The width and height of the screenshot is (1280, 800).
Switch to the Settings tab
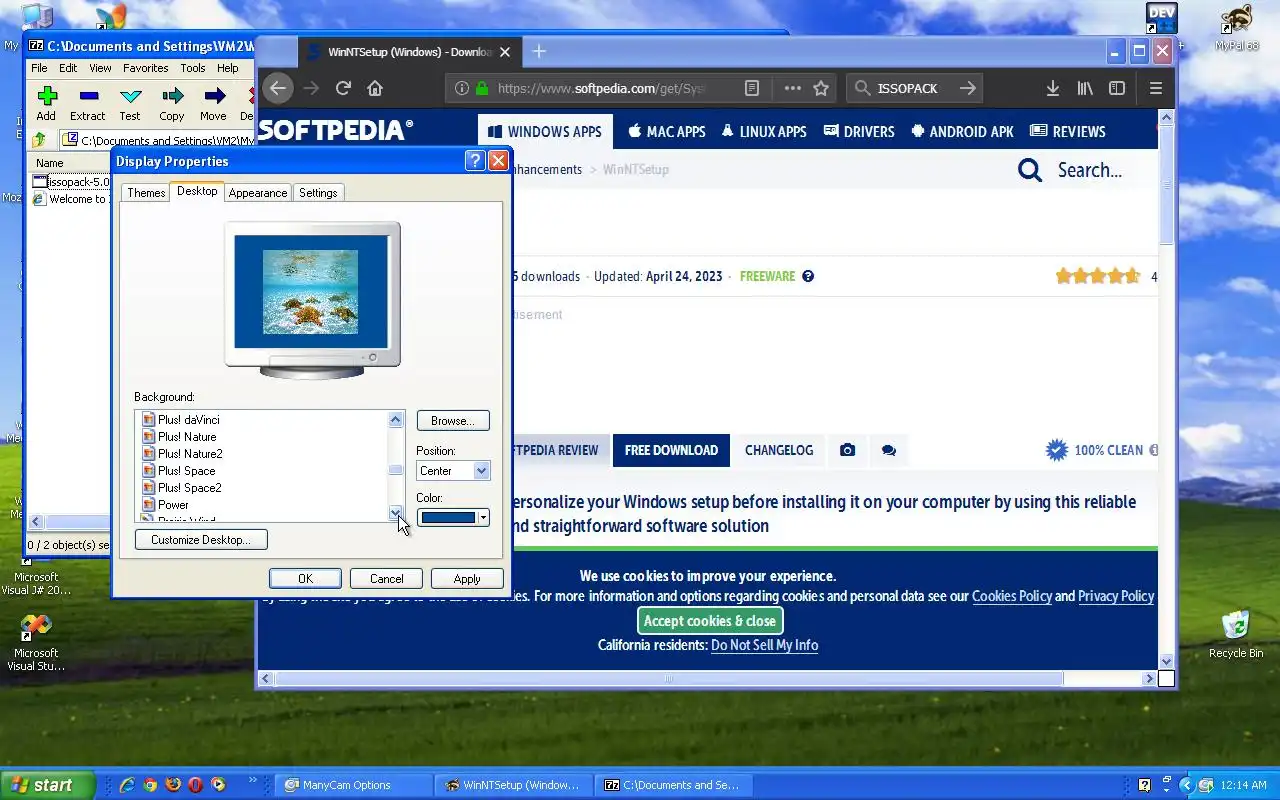click(x=318, y=193)
